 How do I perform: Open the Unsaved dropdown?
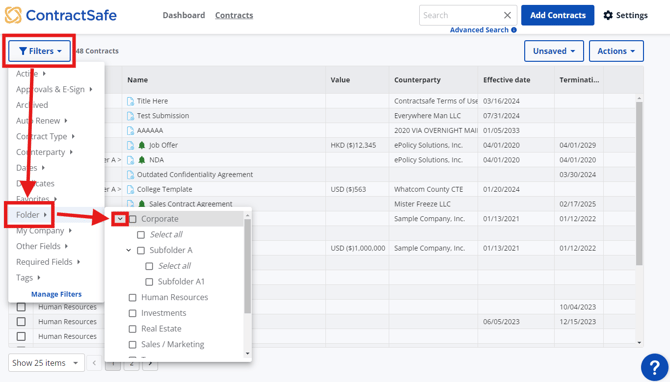[554, 51]
